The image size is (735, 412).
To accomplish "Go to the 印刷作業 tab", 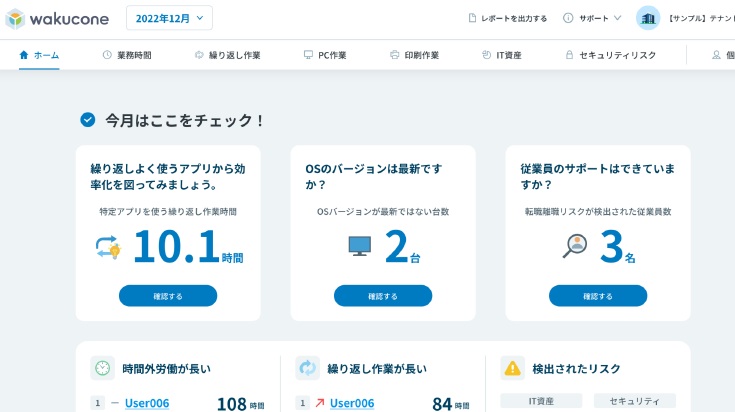I will 414,55.
